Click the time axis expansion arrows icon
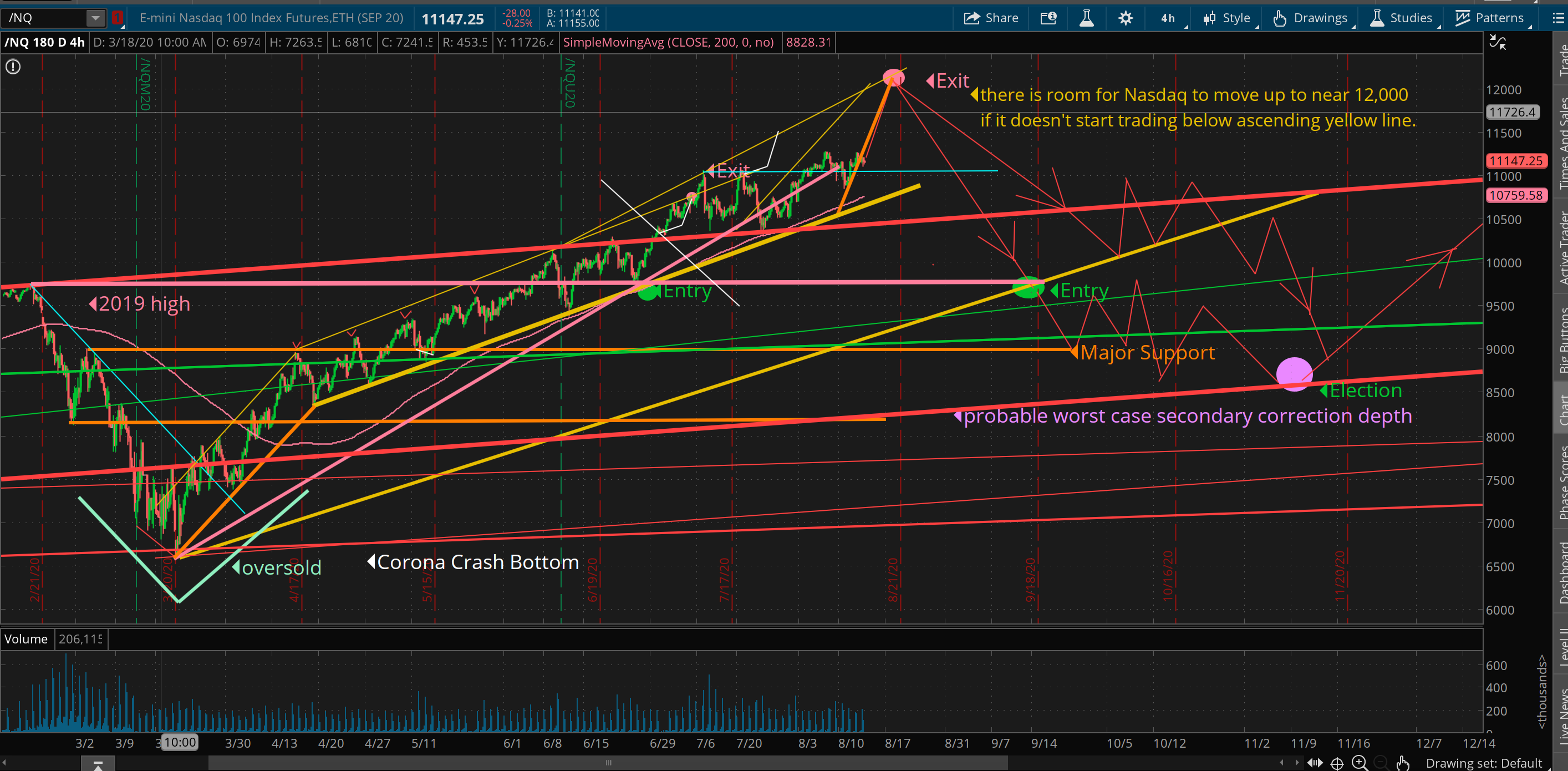The image size is (1568, 771). [1315, 763]
